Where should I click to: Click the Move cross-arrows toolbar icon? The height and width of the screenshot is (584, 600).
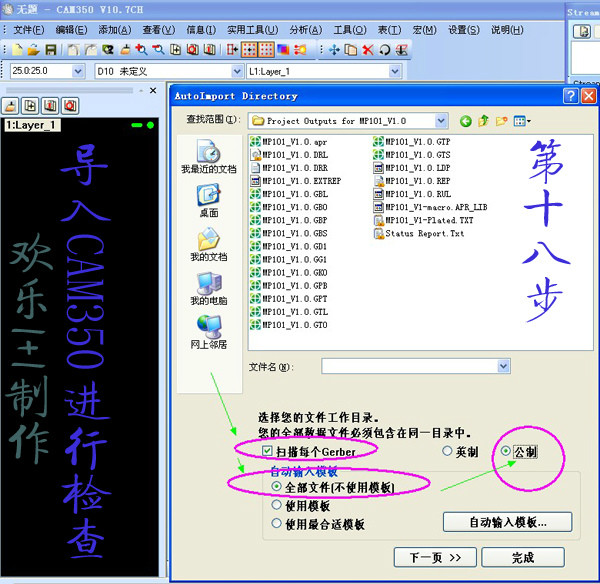tap(334, 50)
